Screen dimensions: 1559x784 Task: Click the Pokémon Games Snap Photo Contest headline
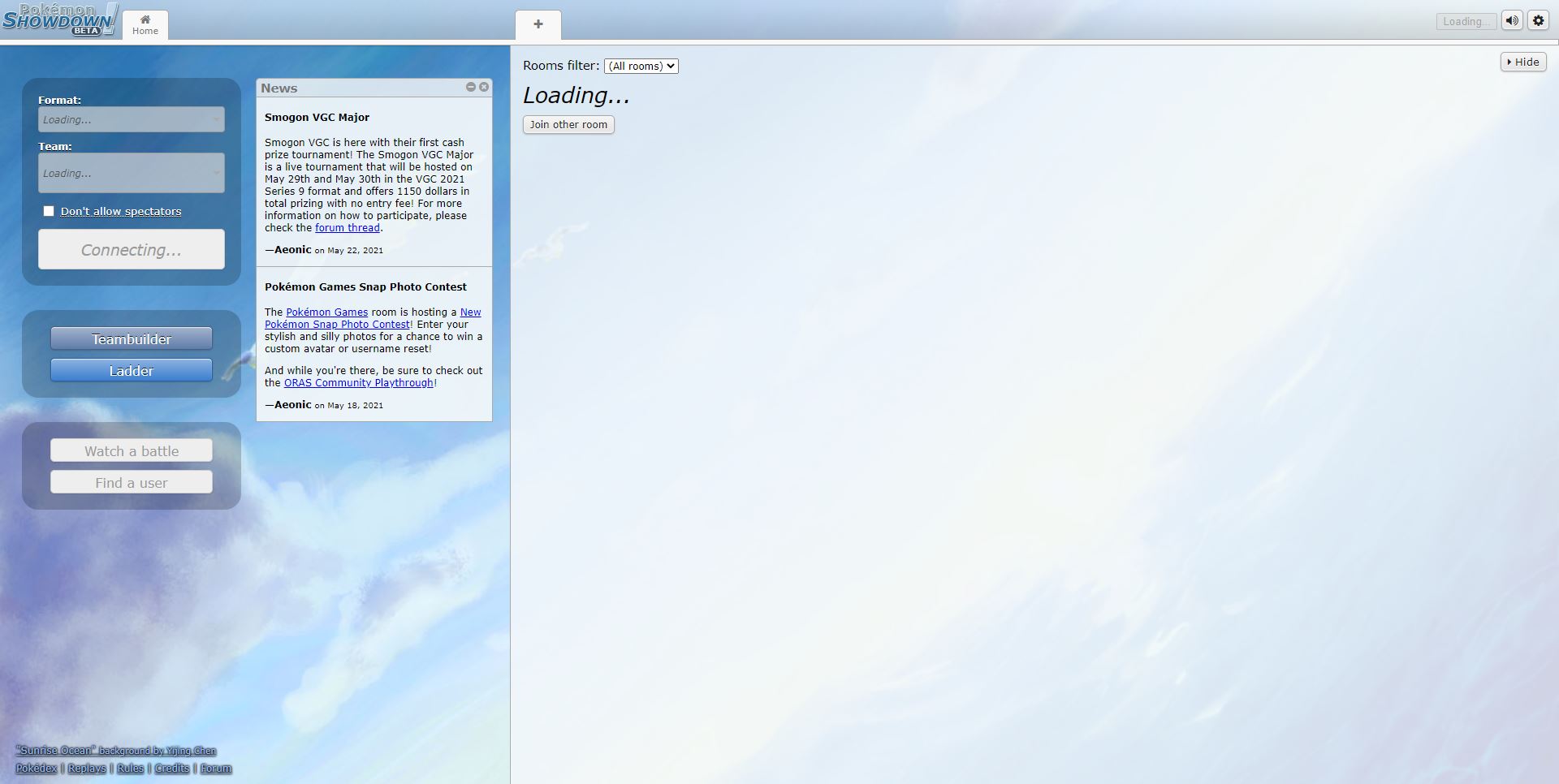coord(365,287)
